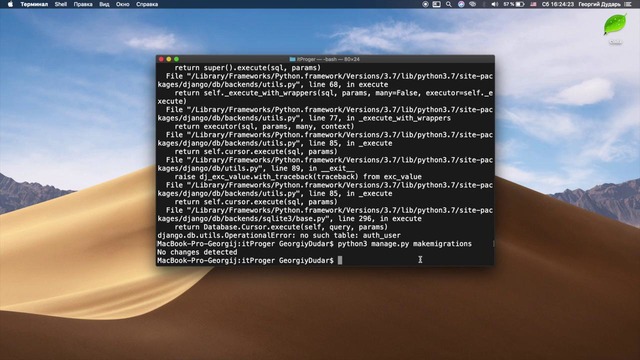Close the Terminal window
The height and width of the screenshot is (360, 640).
click(161, 59)
